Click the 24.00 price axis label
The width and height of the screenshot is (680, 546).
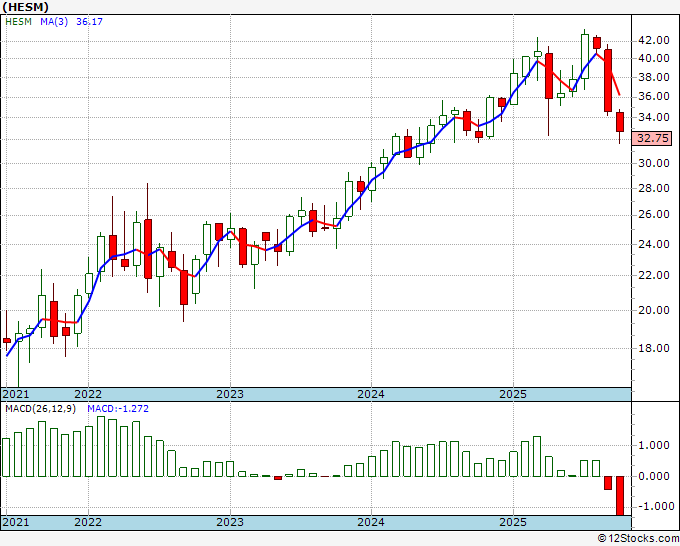click(654, 244)
